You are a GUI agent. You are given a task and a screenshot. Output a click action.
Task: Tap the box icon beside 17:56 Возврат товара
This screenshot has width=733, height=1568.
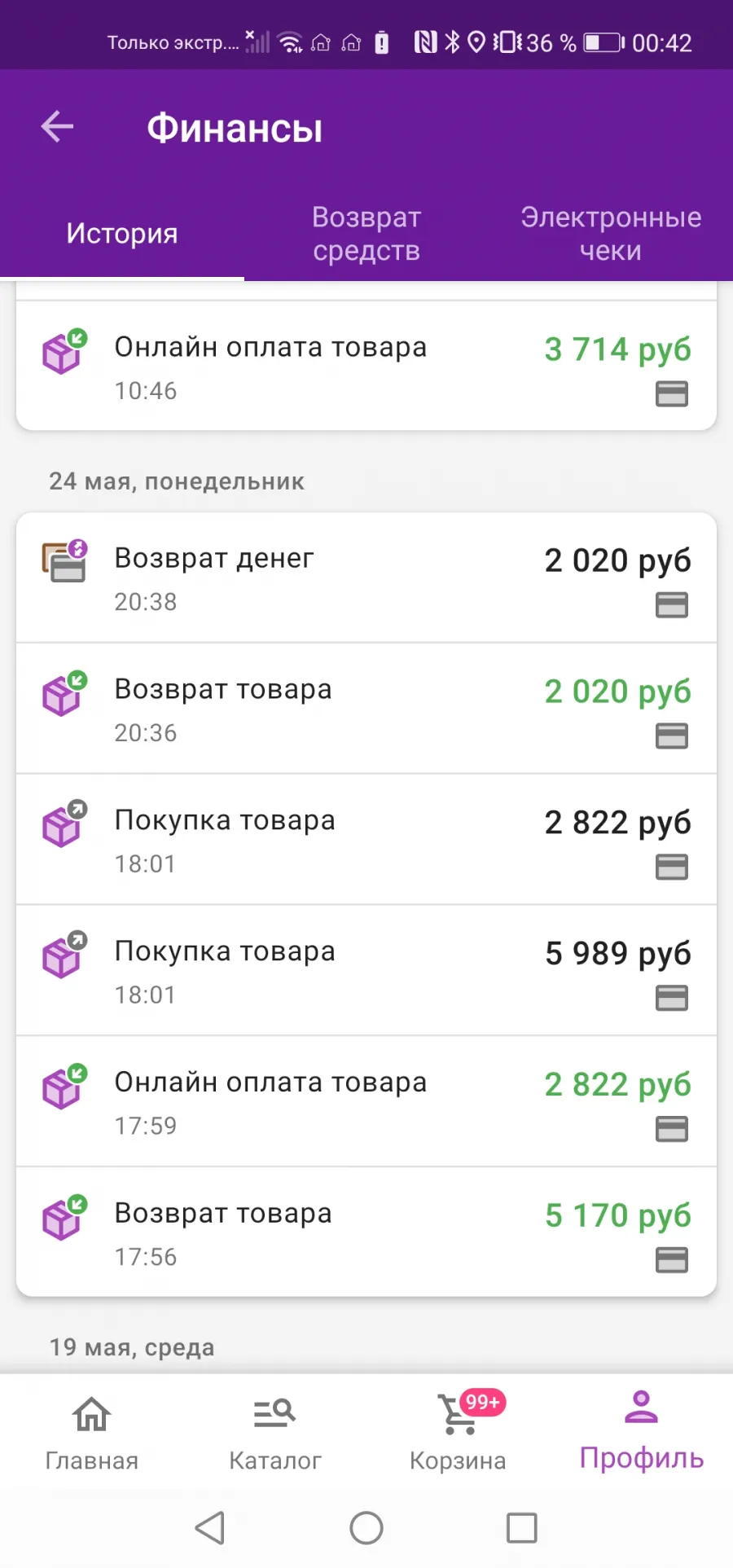(65, 1217)
